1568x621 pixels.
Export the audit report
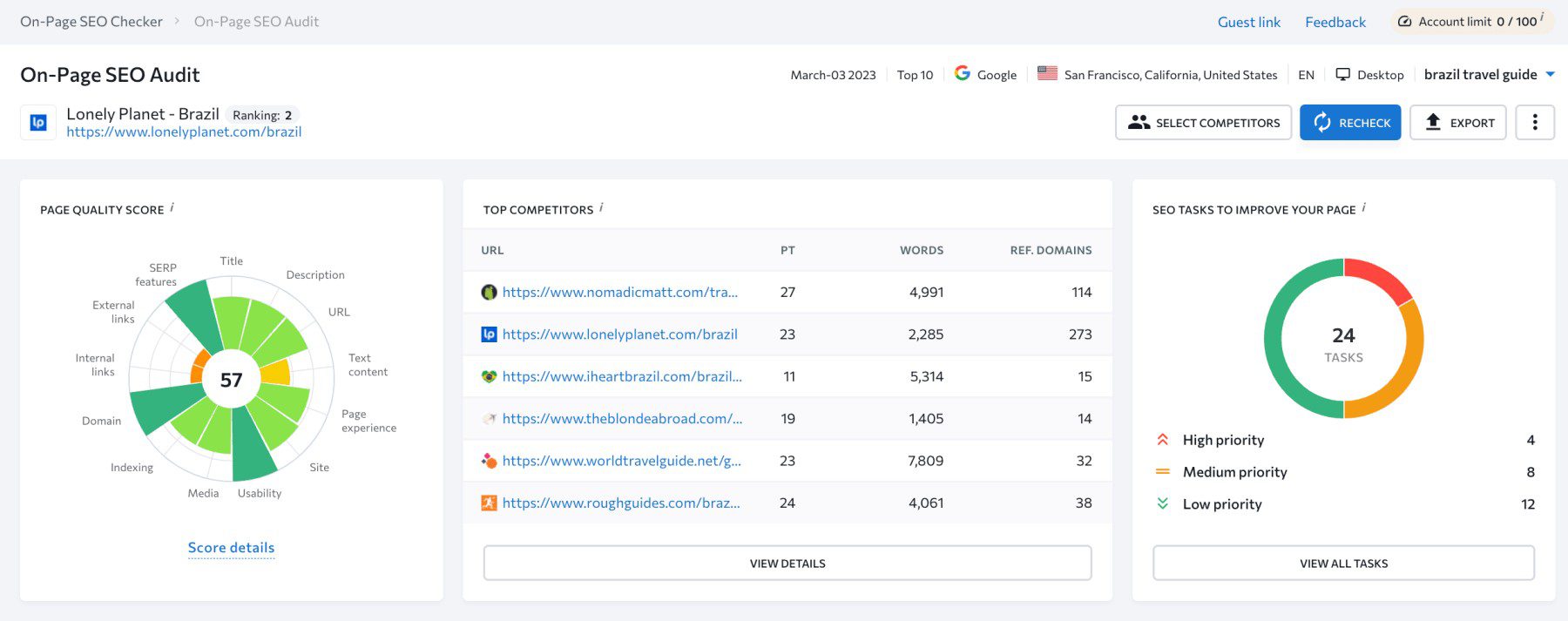click(1457, 123)
